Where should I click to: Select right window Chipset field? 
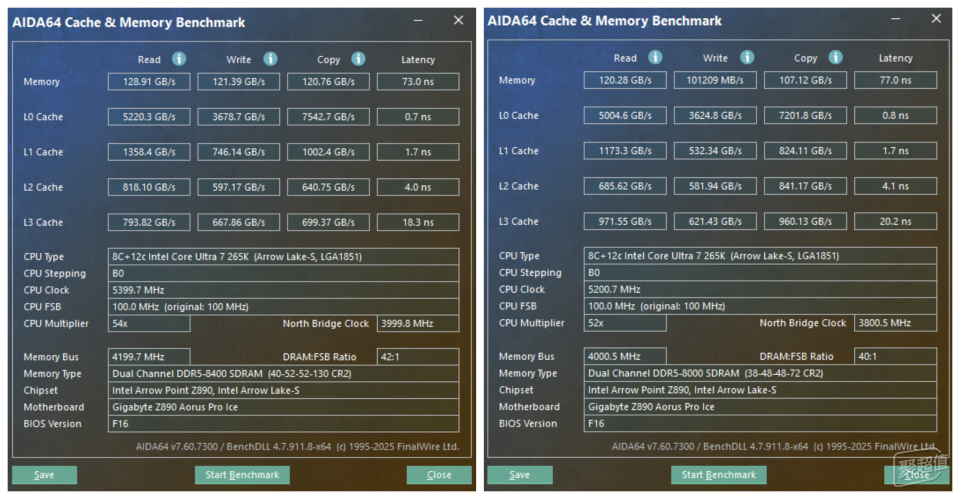(x=760, y=390)
